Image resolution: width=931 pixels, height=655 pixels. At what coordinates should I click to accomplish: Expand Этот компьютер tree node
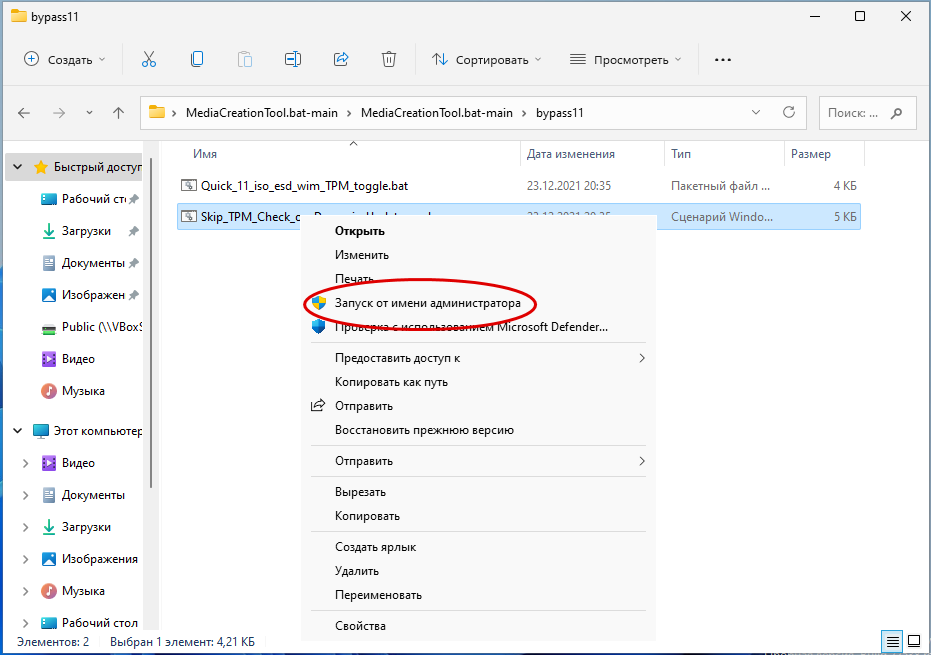tap(18, 431)
